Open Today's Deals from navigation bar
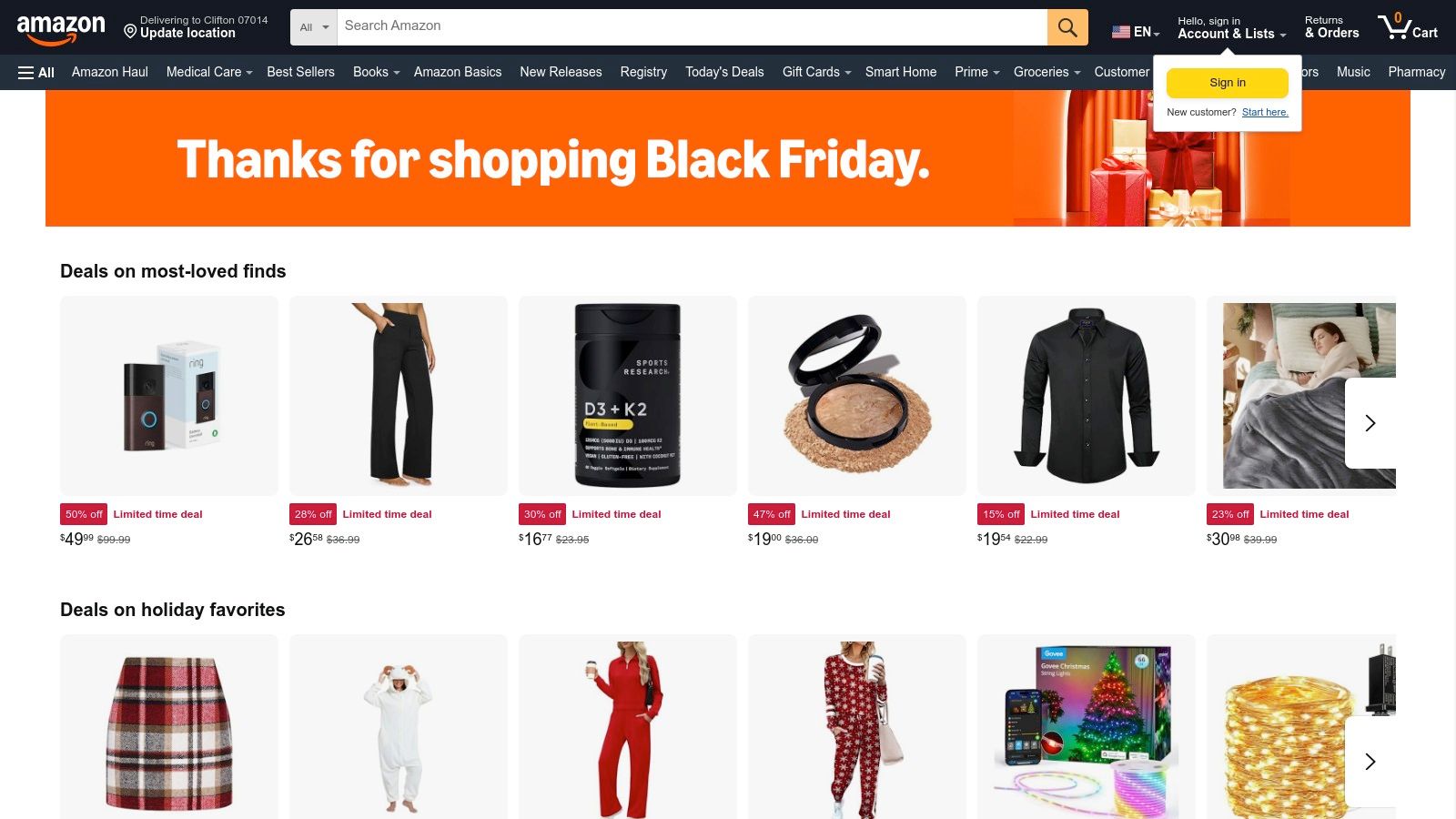This screenshot has height=819, width=1456. [724, 72]
